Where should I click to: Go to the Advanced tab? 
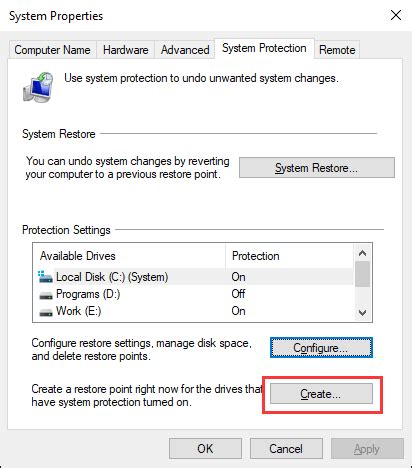[185, 50]
